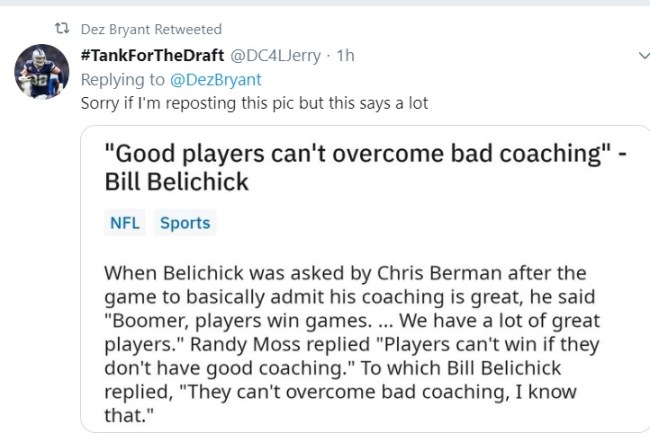Open the Dez Bryant Retweeted link
Screen dimensions: 650x442
151,29
